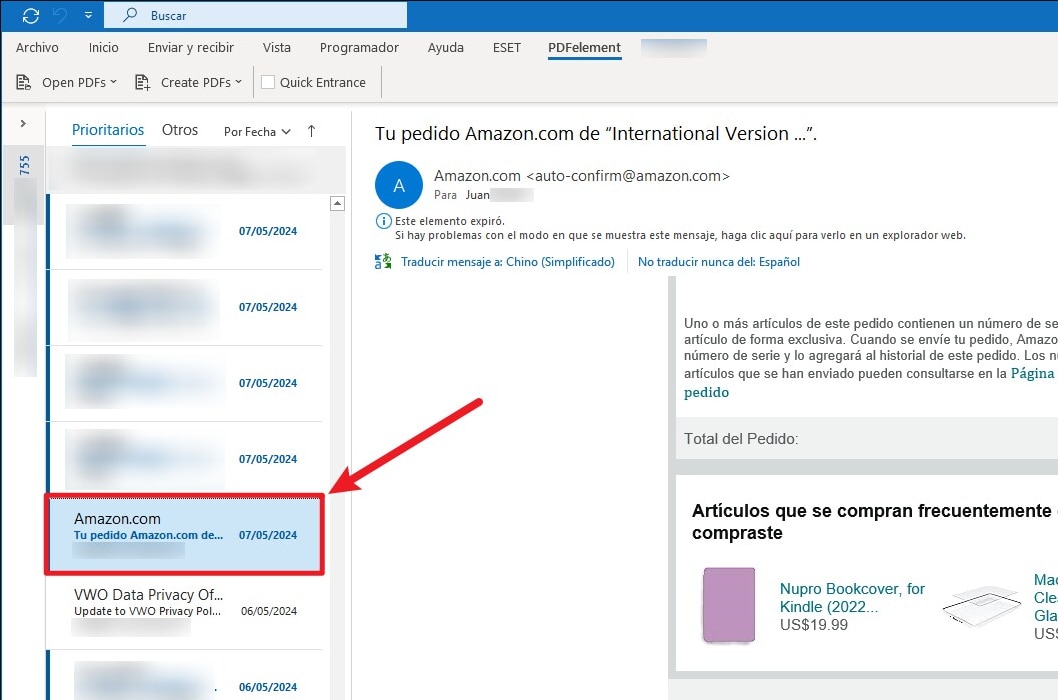This screenshot has width=1058, height=700.
Task: Click the 755 inbox count in collapsed pane
Action: 24,165
